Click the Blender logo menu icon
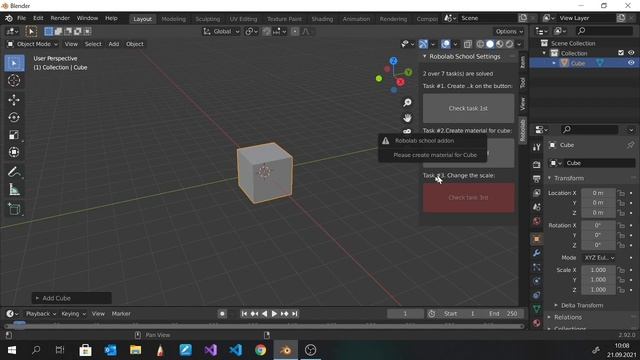The height and width of the screenshot is (360, 640). tap(9, 18)
